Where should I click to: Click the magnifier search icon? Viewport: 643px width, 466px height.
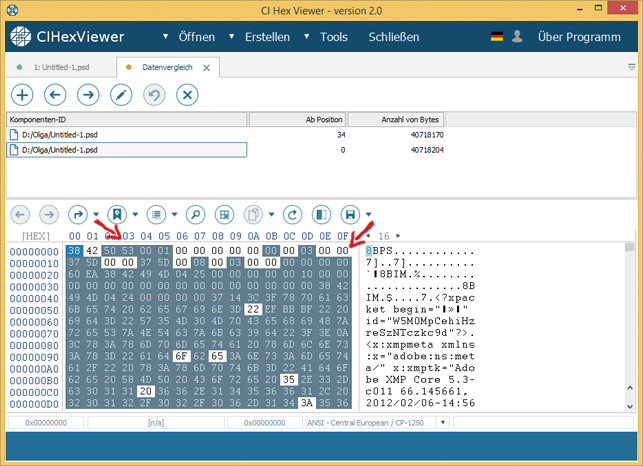pos(196,214)
